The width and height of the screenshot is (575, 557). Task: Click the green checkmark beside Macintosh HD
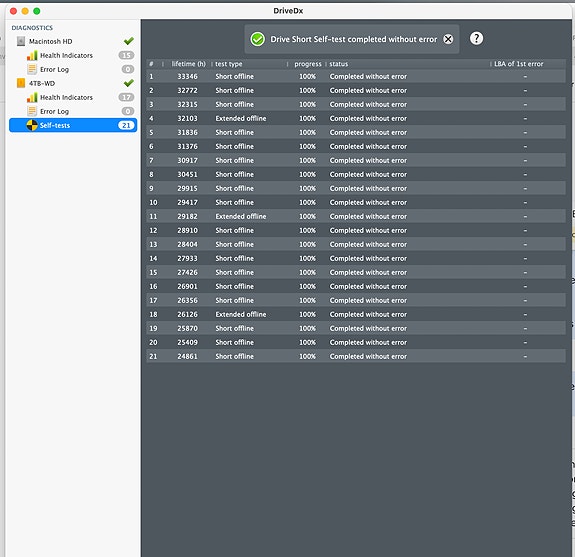(x=128, y=41)
